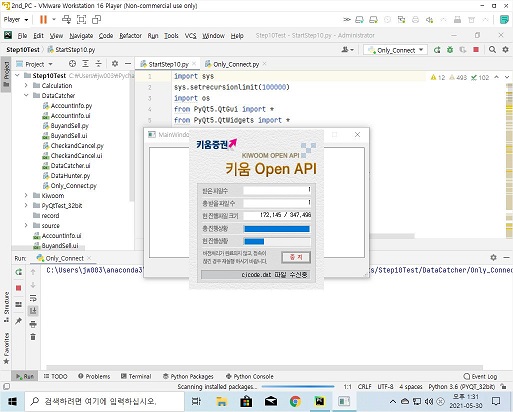
Task: Clear all Run console output trash
Action: 33,337
